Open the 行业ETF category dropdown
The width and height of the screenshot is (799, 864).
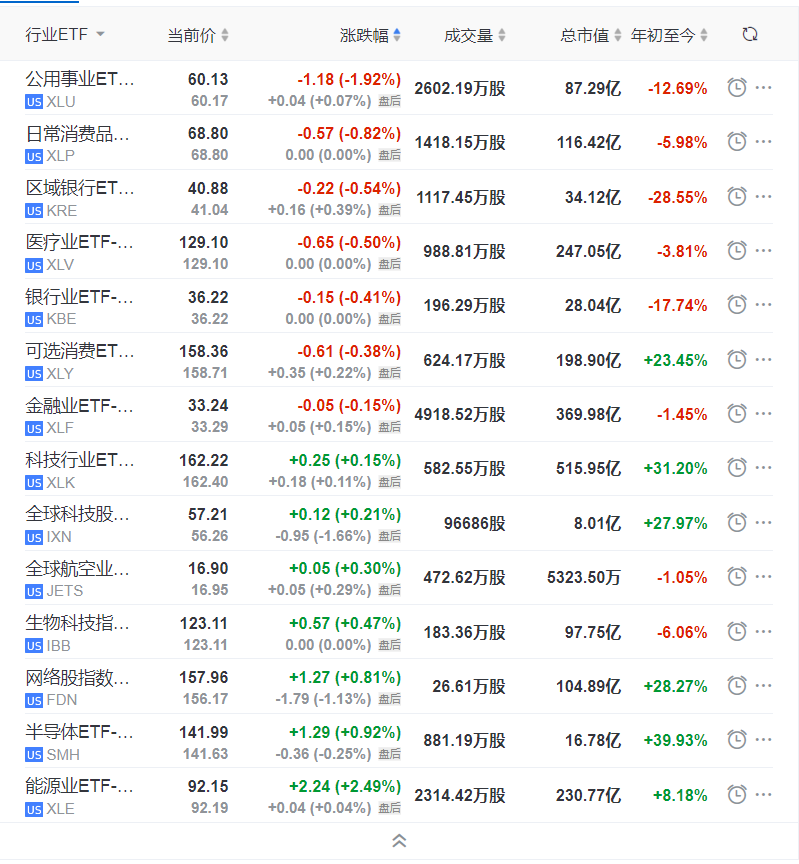click(x=65, y=35)
